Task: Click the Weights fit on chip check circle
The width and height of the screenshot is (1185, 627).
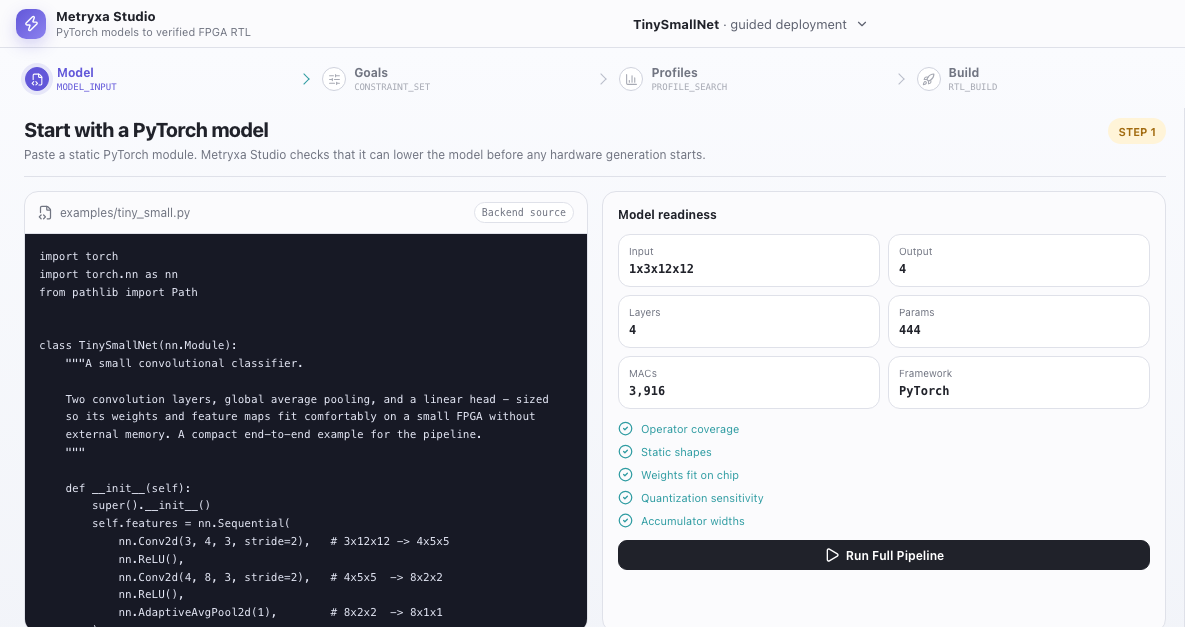Action: pos(625,474)
